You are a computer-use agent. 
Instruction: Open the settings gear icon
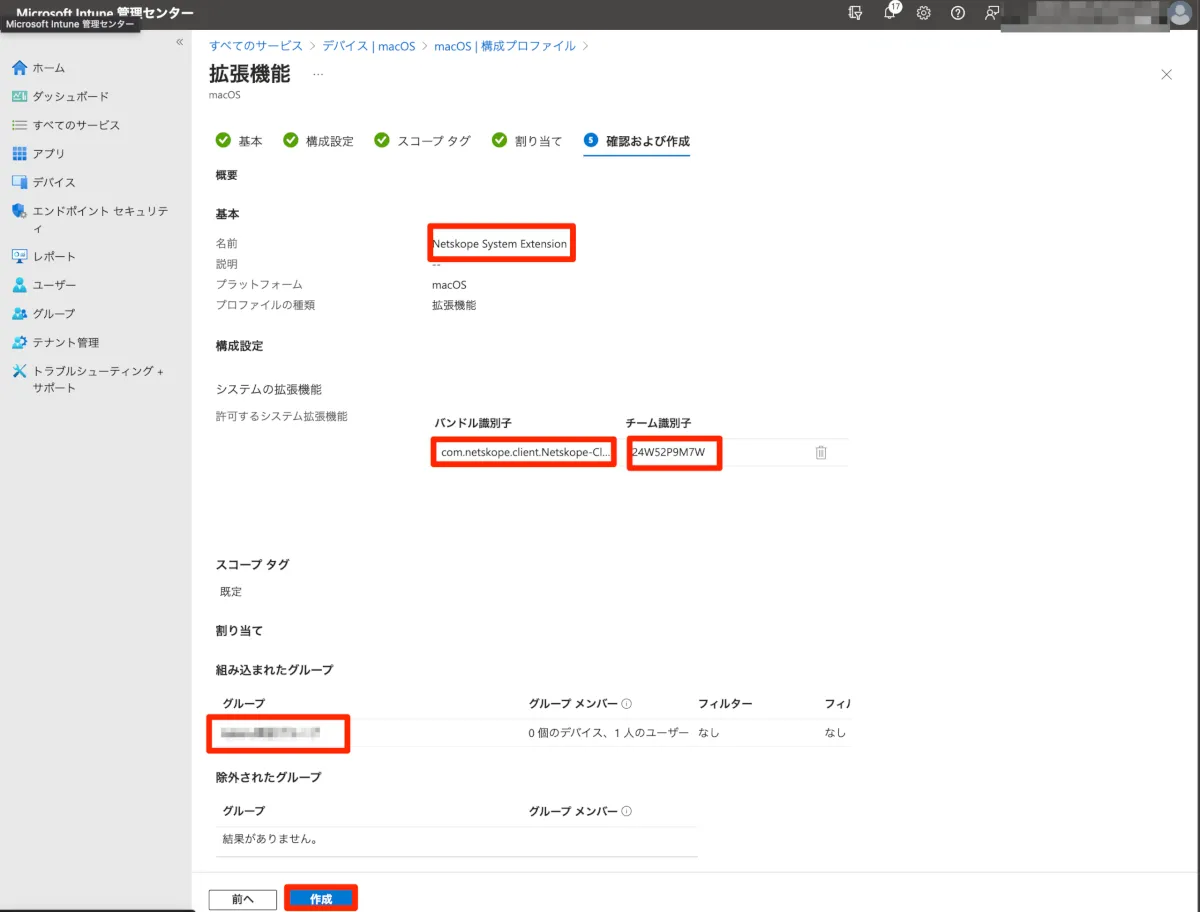[924, 13]
